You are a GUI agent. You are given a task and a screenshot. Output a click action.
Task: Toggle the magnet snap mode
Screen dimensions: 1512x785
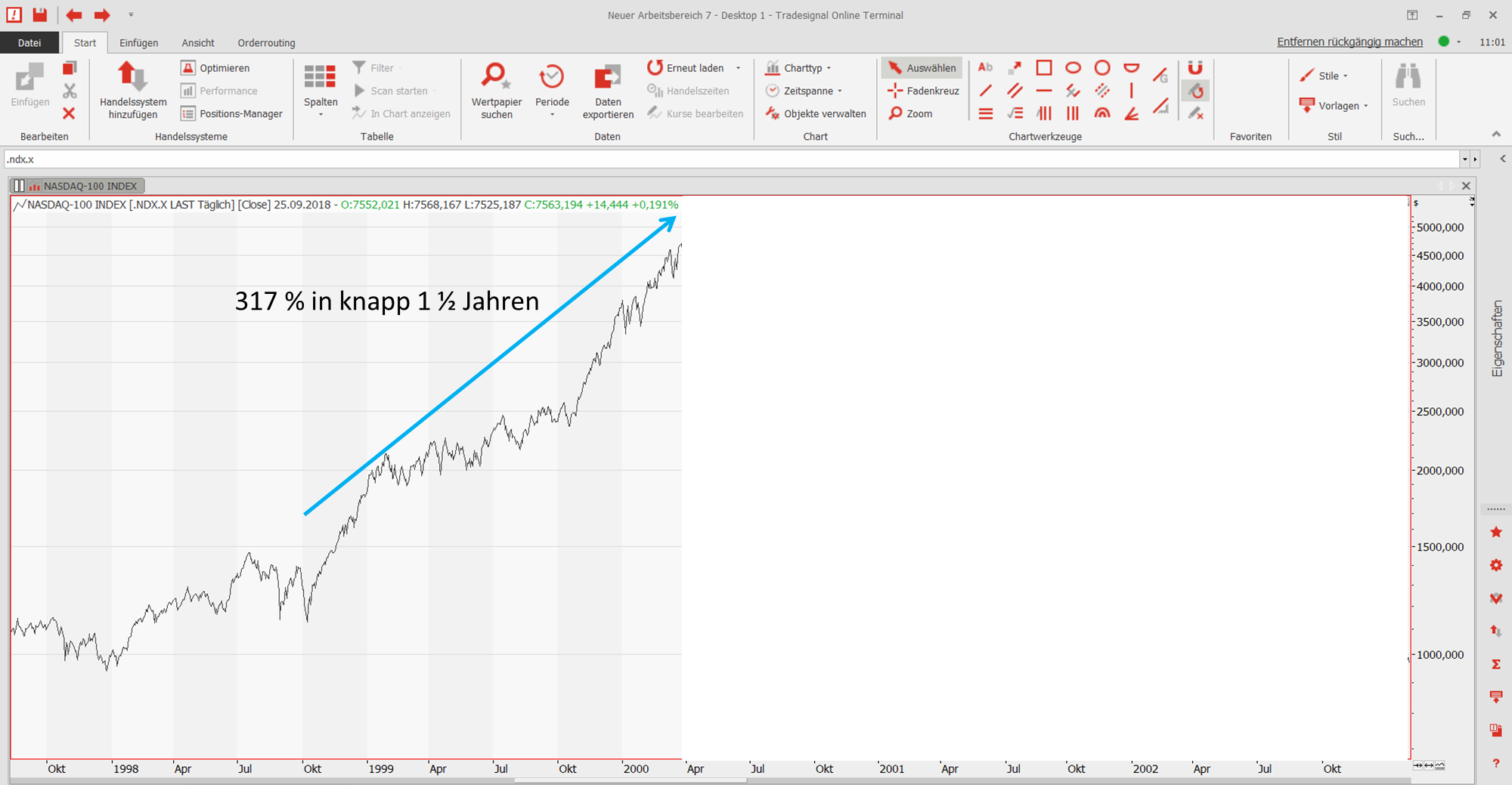click(1194, 68)
